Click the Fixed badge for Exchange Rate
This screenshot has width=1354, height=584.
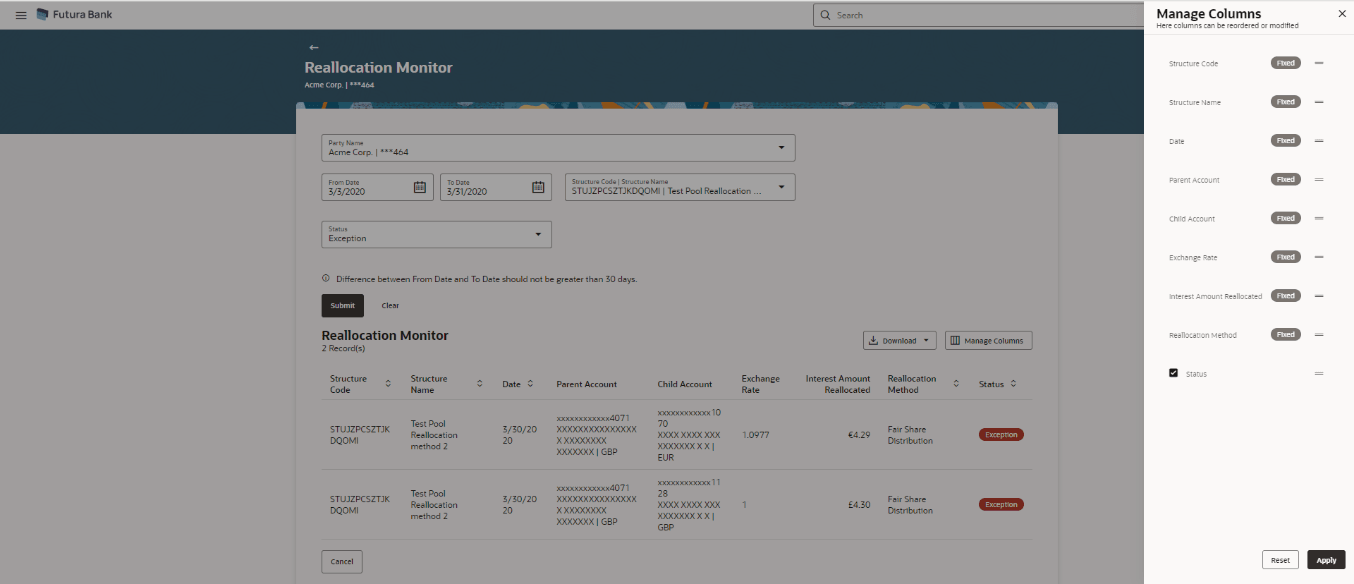(1286, 257)
